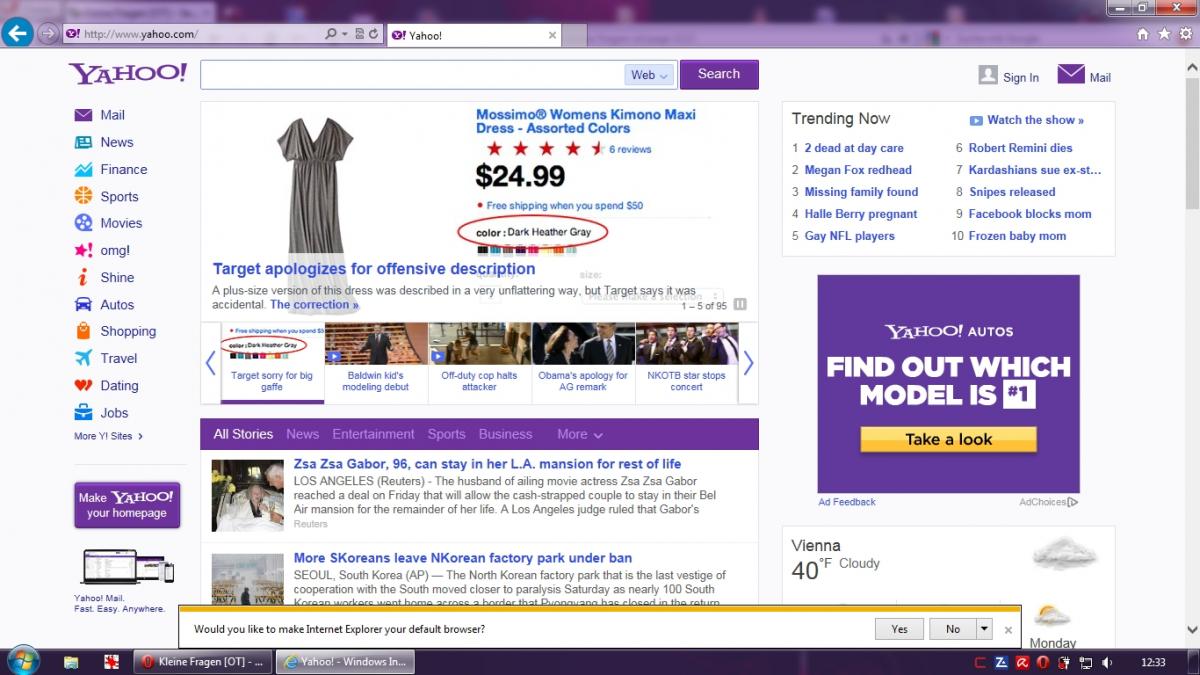Refresh the page with the reload icon
The width and height of the screenshot is (1200, 675).
pos(373,34)
